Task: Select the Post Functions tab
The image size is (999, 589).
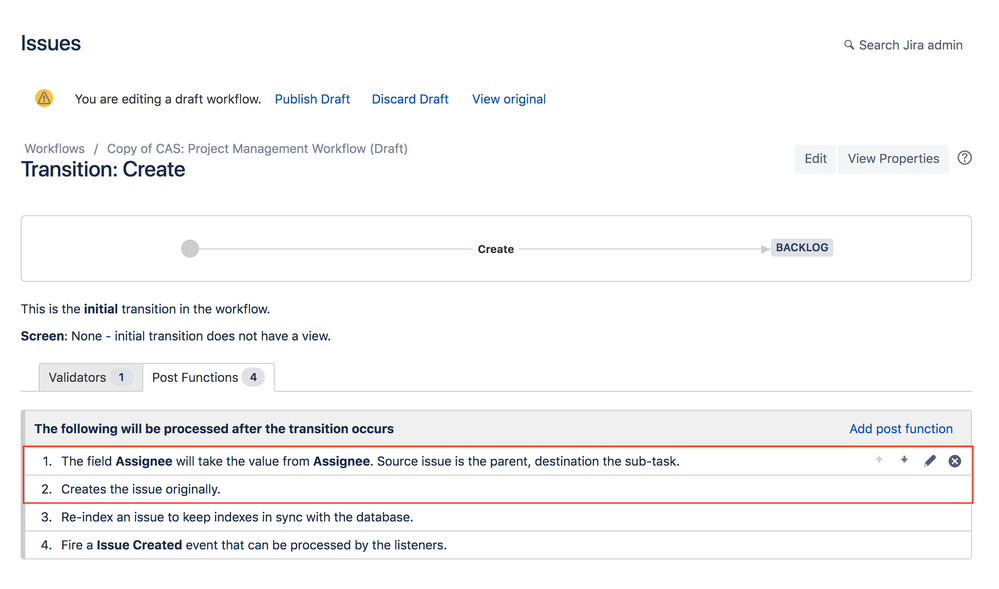Action: [208, 377]
